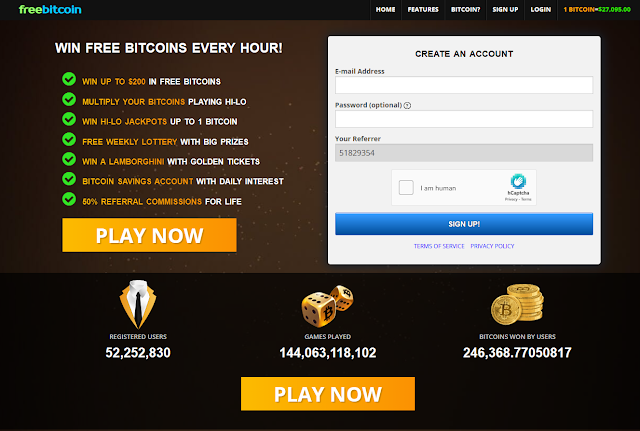
Task: Focus the Password input field
Action: point(464,119)
